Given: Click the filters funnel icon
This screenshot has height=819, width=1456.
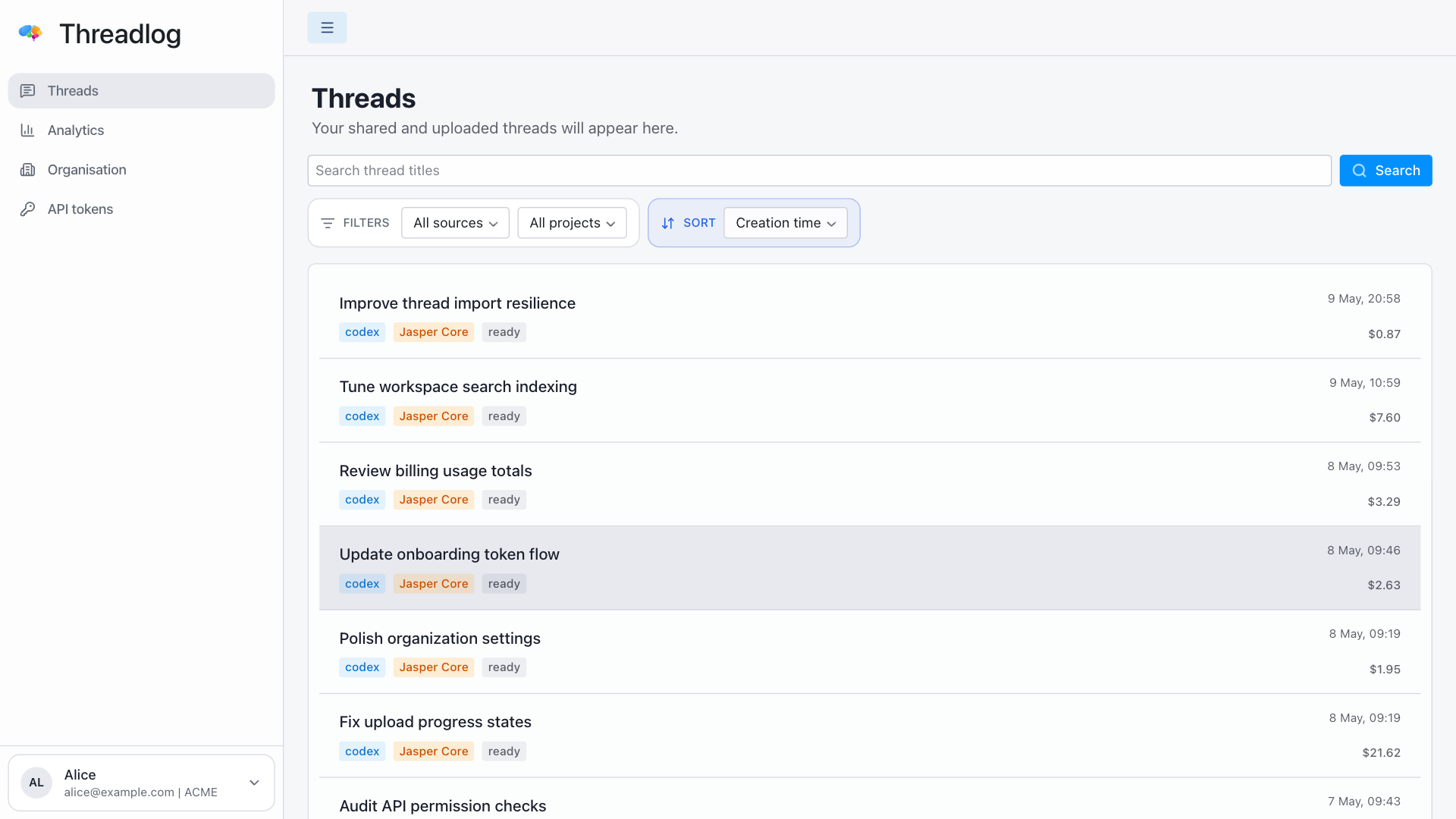Looking at the screenshot, I should 328,223.
